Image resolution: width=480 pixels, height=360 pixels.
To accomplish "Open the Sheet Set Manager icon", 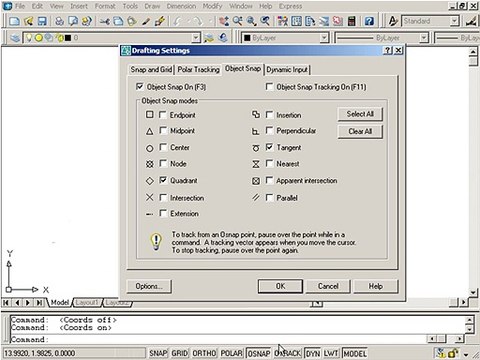I will click(x=324, y=21).
